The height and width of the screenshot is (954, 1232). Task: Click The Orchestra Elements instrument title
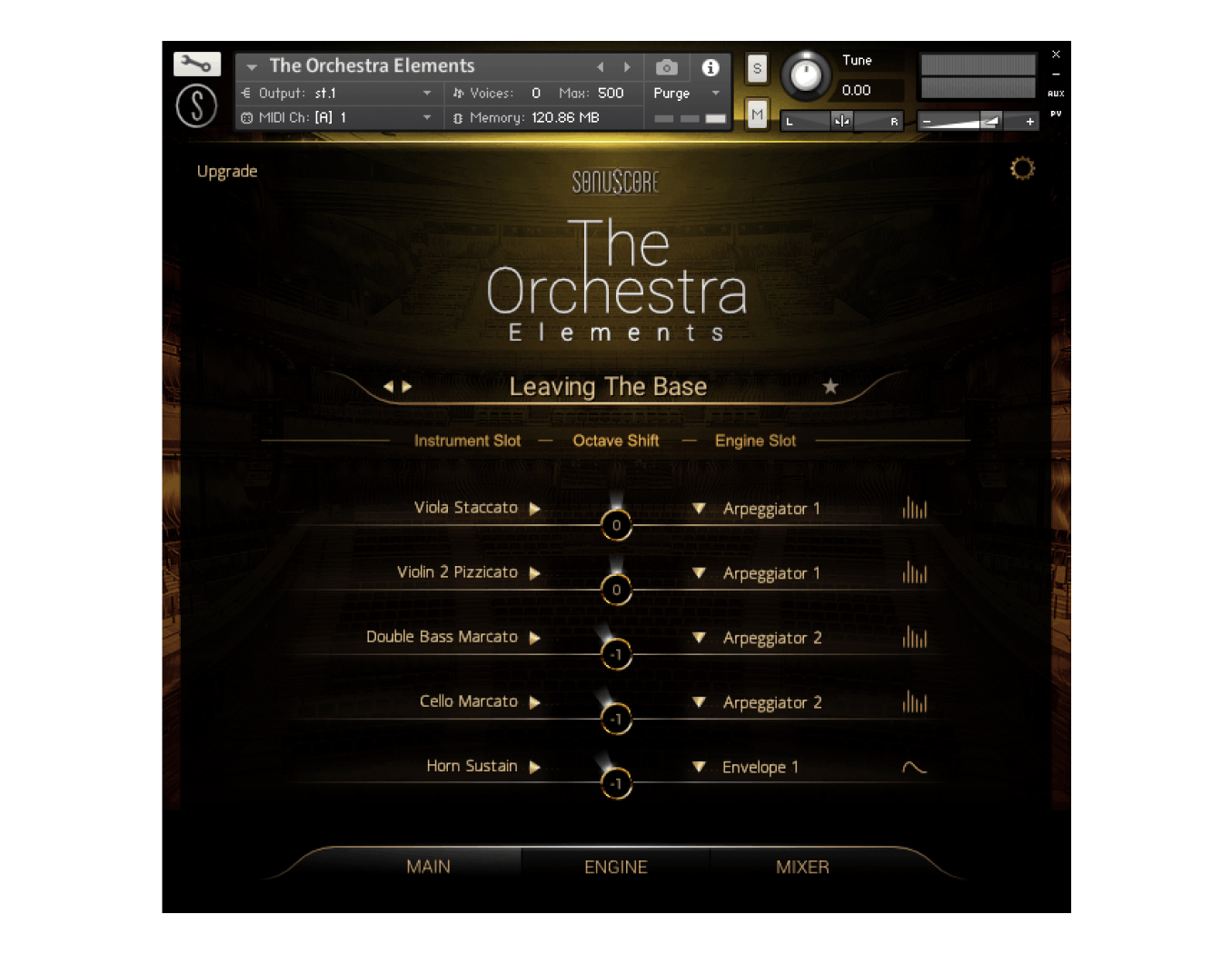click(372, 65)
